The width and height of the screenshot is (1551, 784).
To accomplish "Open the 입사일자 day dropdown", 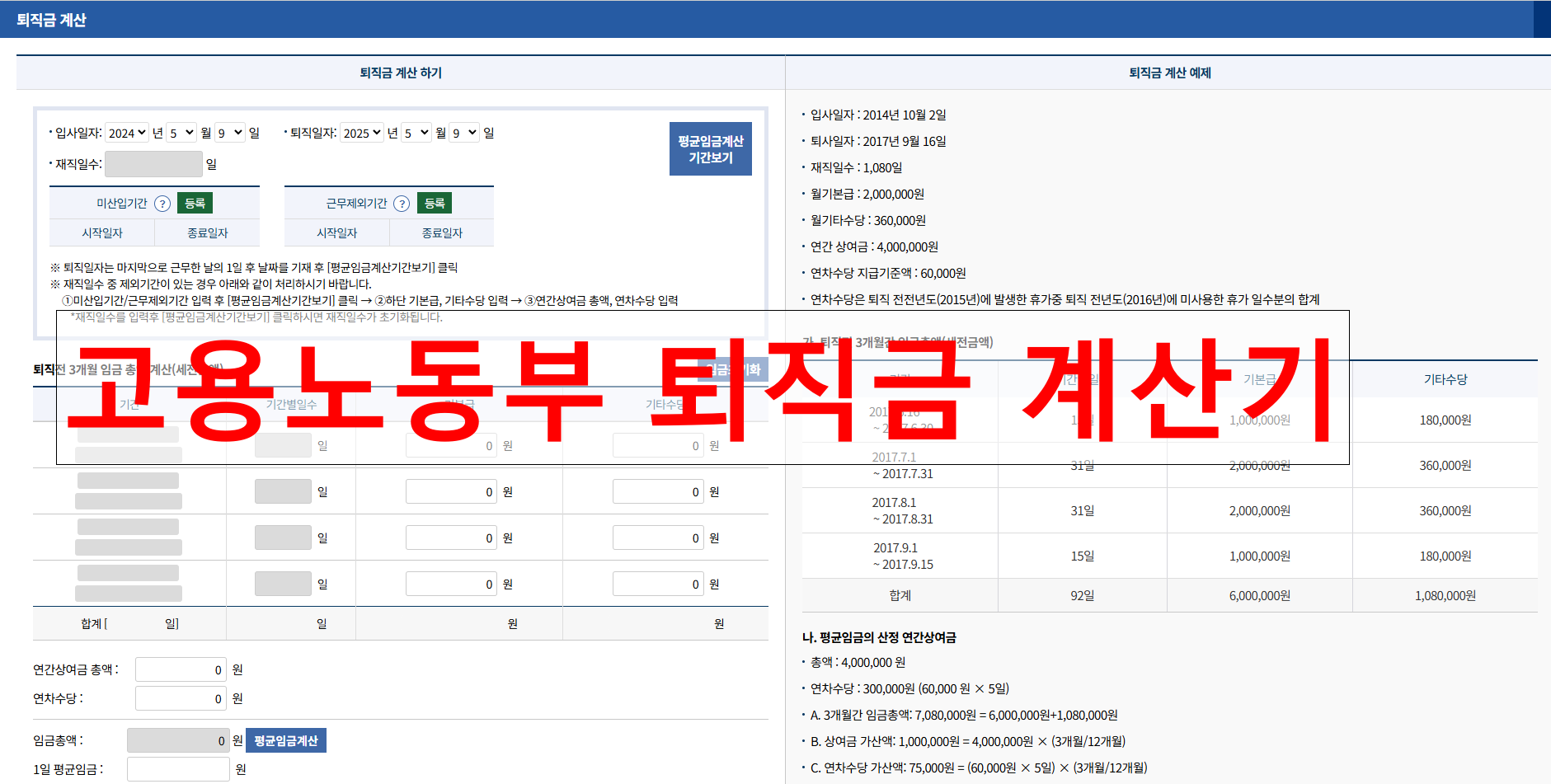I will click(x=230, y=133).
